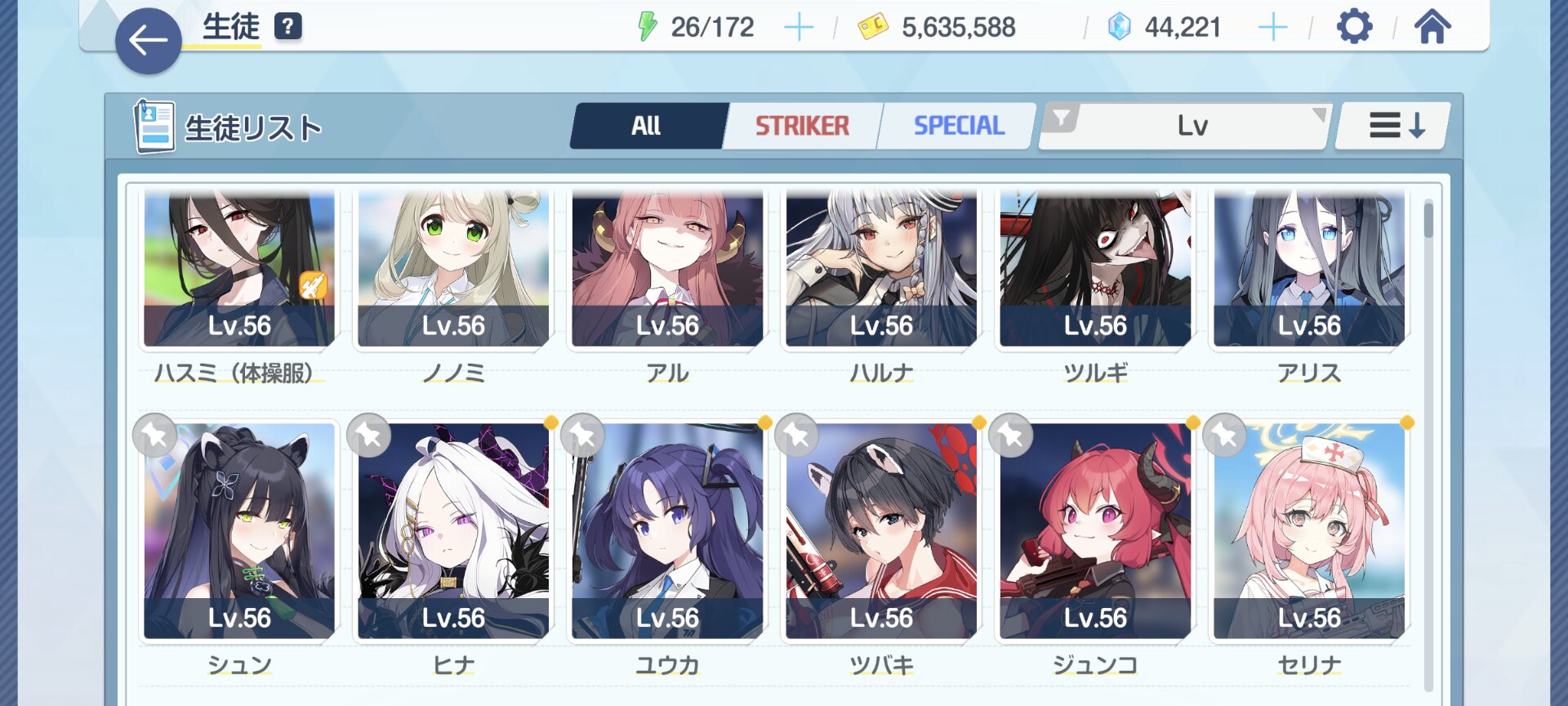Switch to the SPECIAL tab
This screenshot has width=1568, height=706.
(959, 126)
